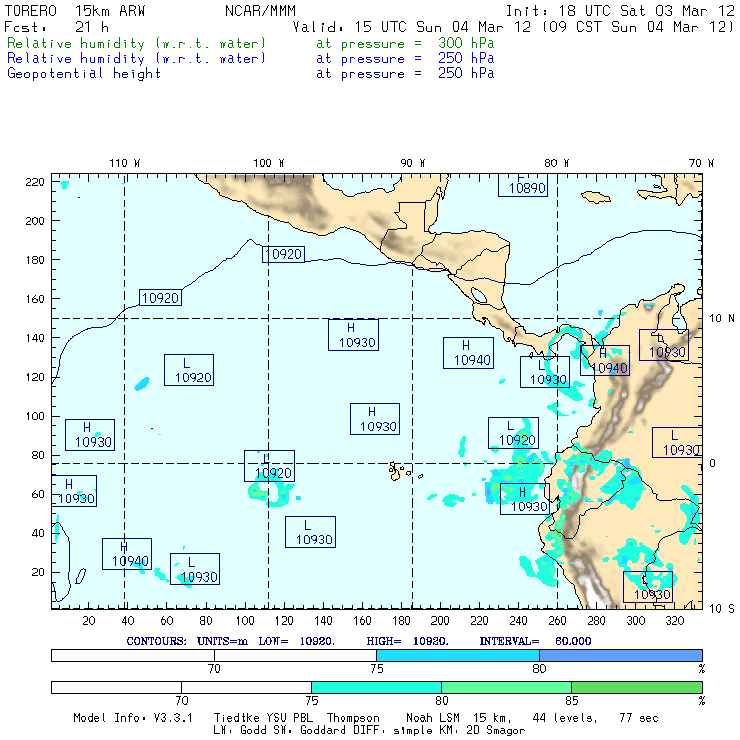Image resolution: width=740 pixels, height=740 pixels.
Task: Click the 'TORERO 15km ARW' title text
Action: 75,11
